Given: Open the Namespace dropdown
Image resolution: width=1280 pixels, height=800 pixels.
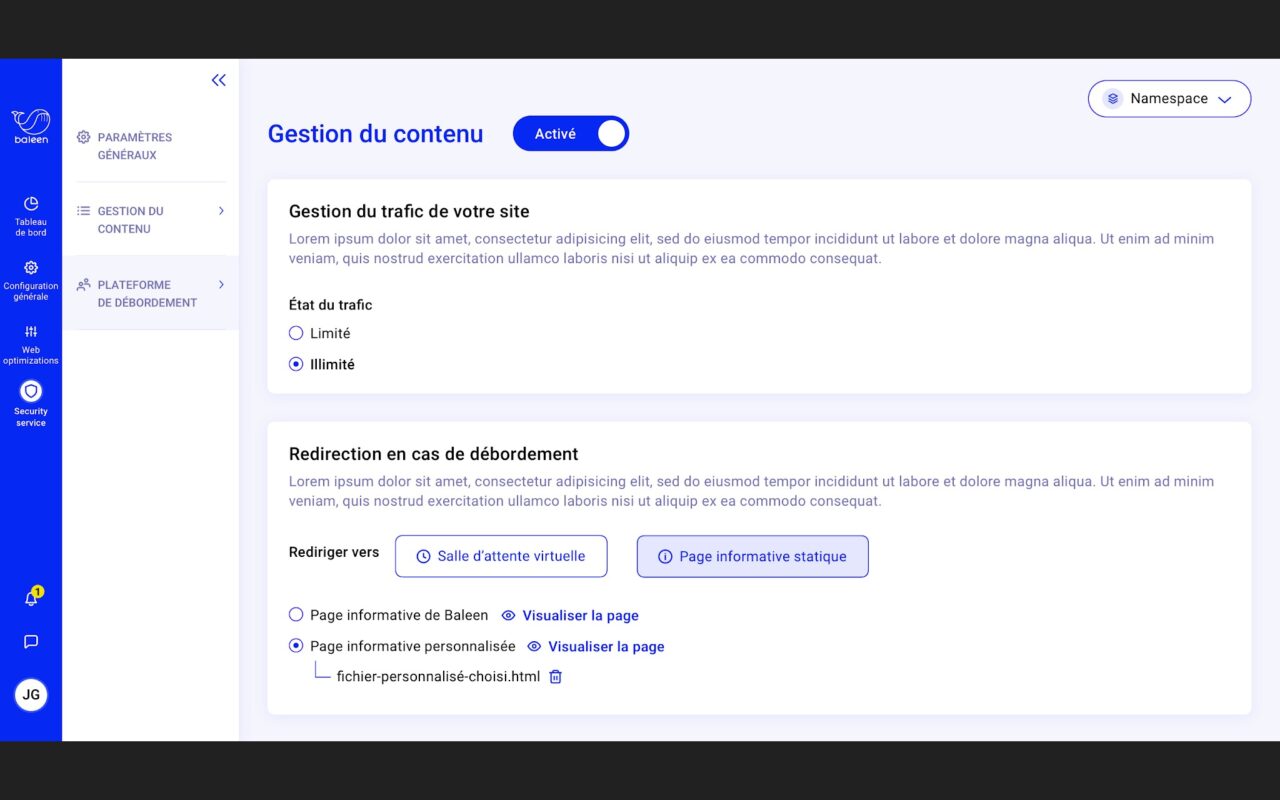Looking at the screenshot, I should coord(1169,99).
